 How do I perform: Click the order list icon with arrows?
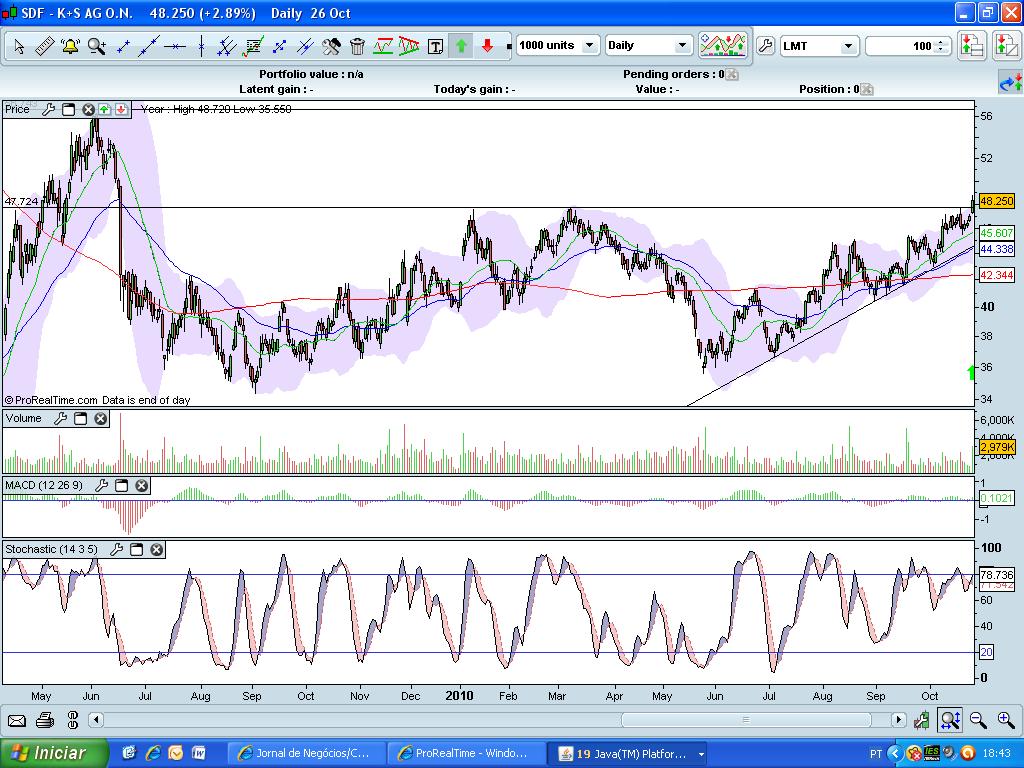(972, 46)
